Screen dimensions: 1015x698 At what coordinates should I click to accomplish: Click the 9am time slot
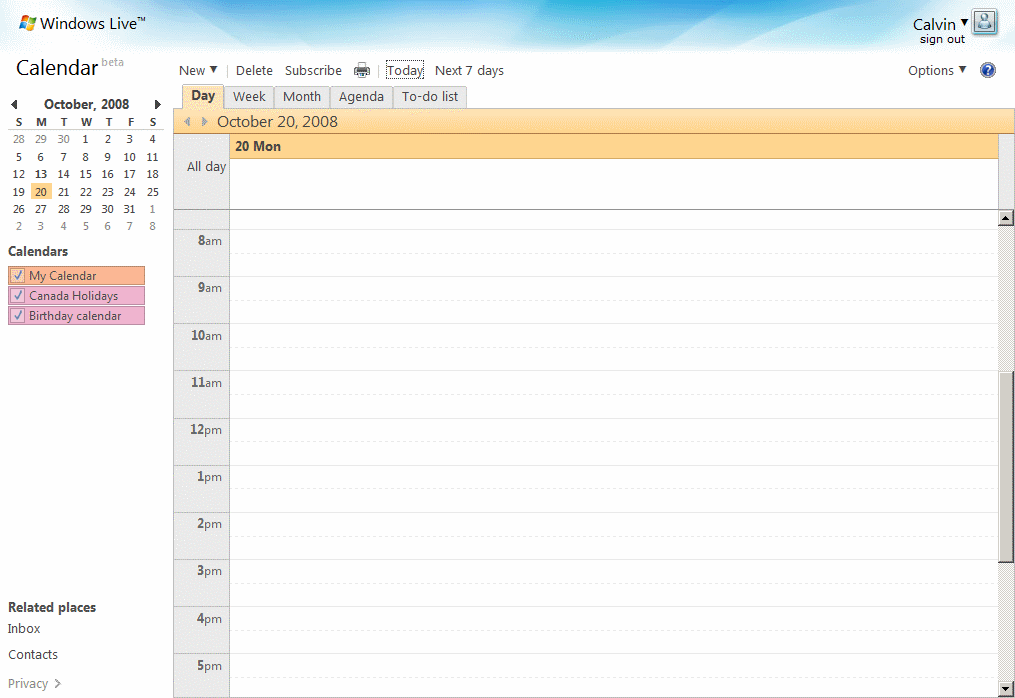point(613,300)
